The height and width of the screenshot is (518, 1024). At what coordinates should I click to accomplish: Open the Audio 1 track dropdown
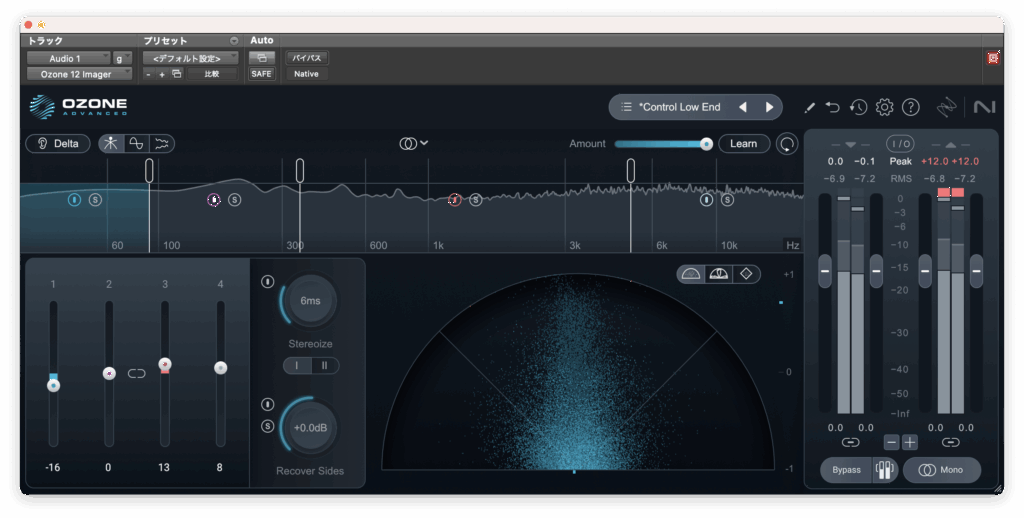[x=68, y=58]
